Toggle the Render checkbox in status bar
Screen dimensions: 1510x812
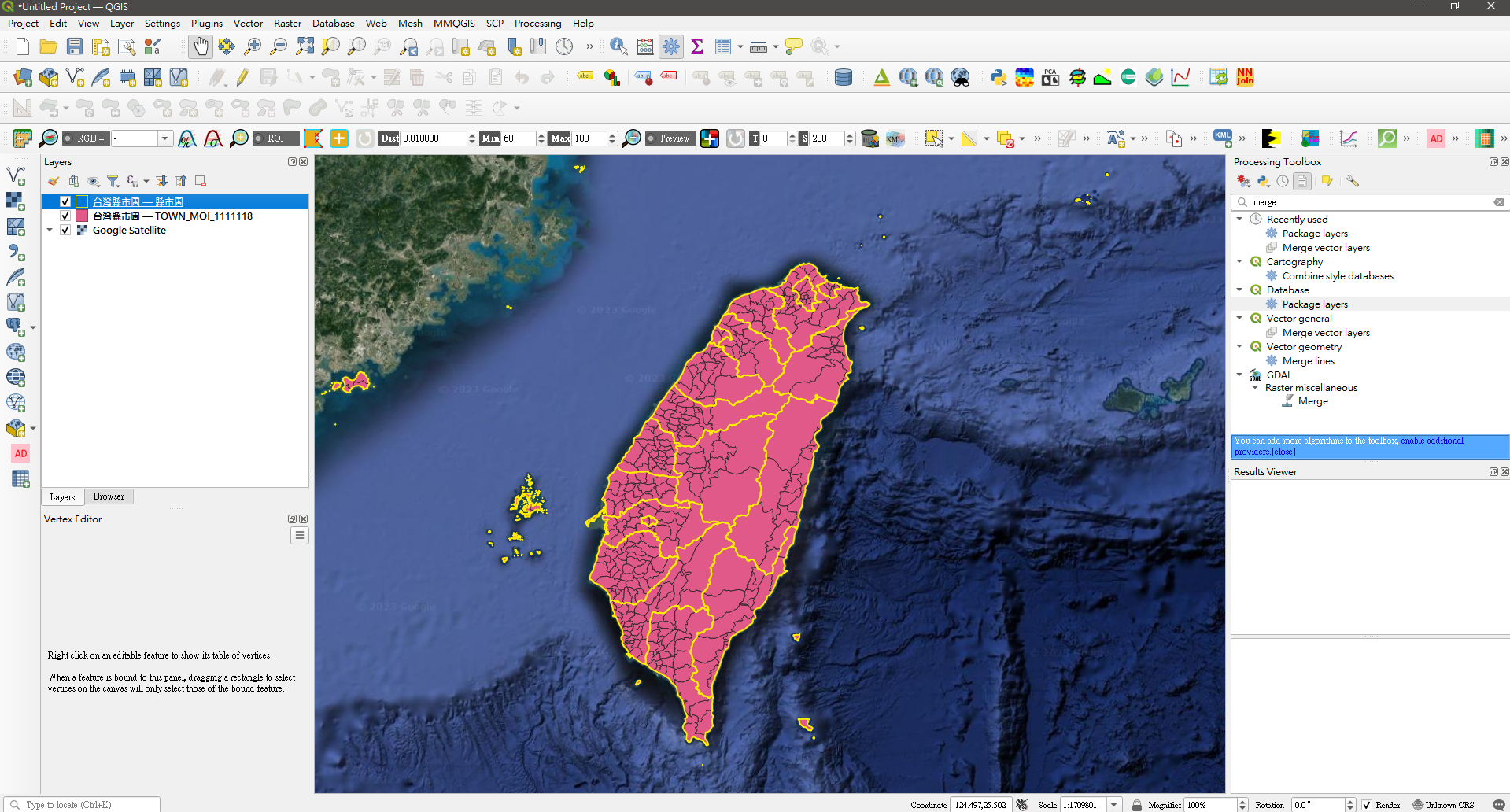pyautogui.click(x=1368, y=805)
